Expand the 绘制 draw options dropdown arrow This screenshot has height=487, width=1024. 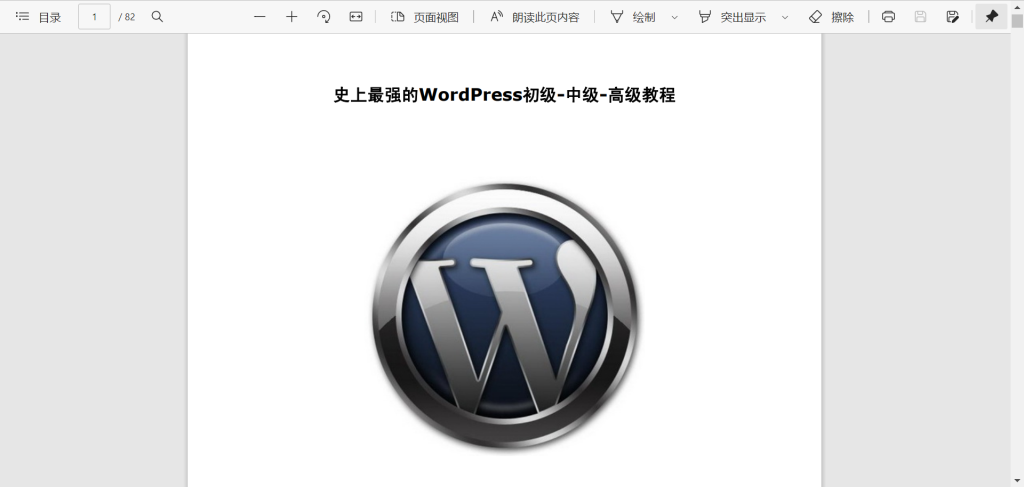675,17
